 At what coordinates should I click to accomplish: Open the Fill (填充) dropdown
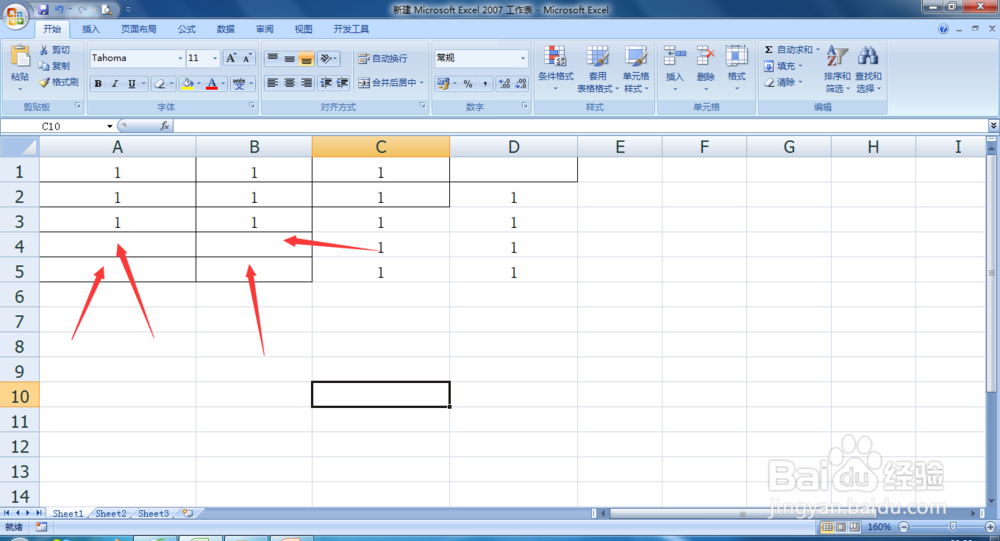point(783,66)
